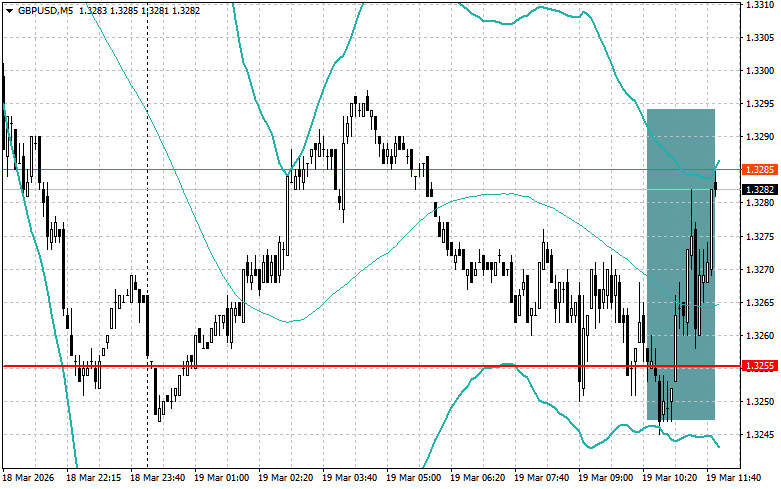
Task: Click the 1.3245 price scale label
Action: pyautogui.click(x=760, y=435)
